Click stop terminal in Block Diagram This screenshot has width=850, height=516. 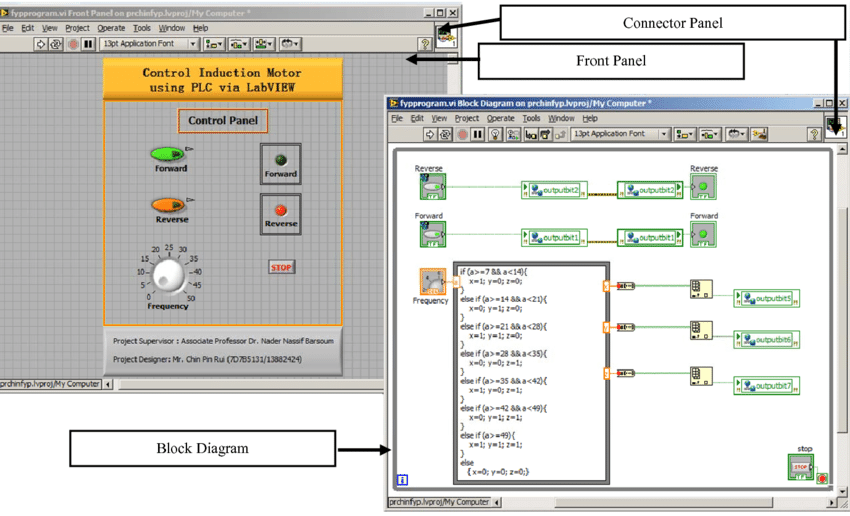tap(800, 467)
